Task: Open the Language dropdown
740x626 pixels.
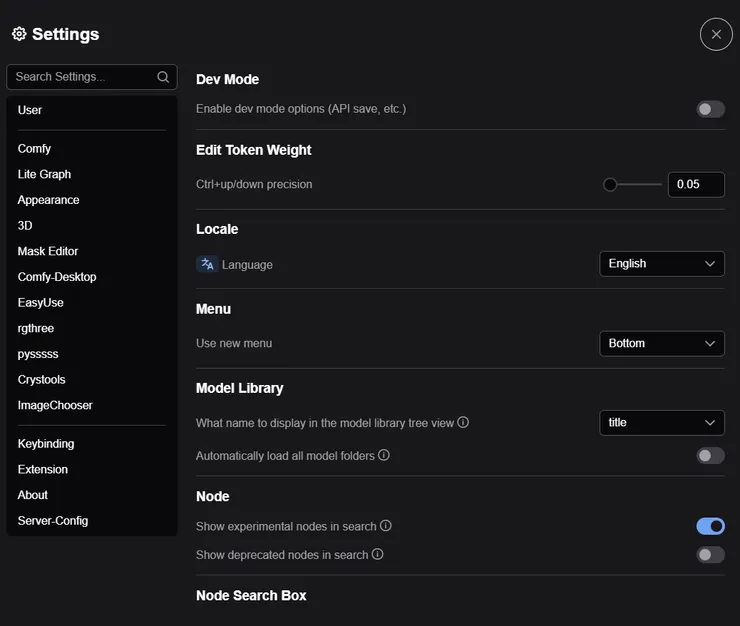Action: click(662, 264)
